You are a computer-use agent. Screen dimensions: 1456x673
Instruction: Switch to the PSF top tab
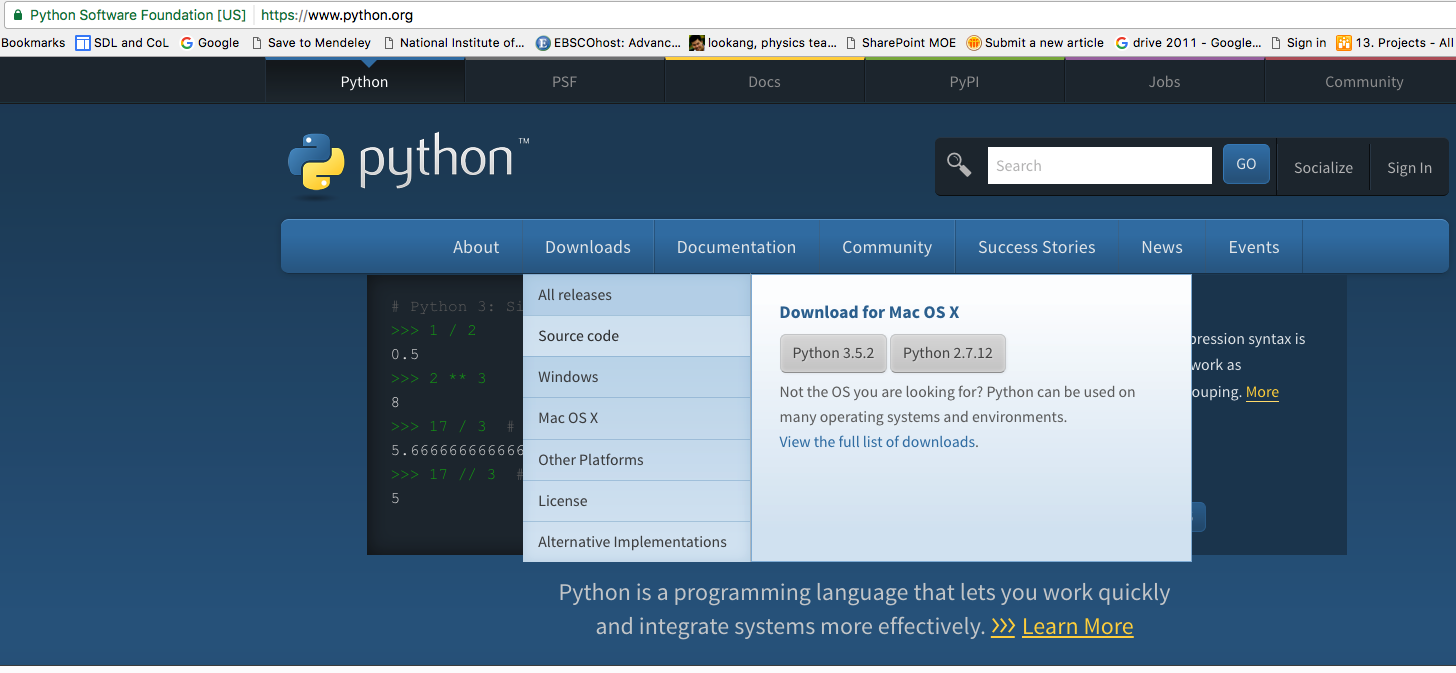(564, 81)
